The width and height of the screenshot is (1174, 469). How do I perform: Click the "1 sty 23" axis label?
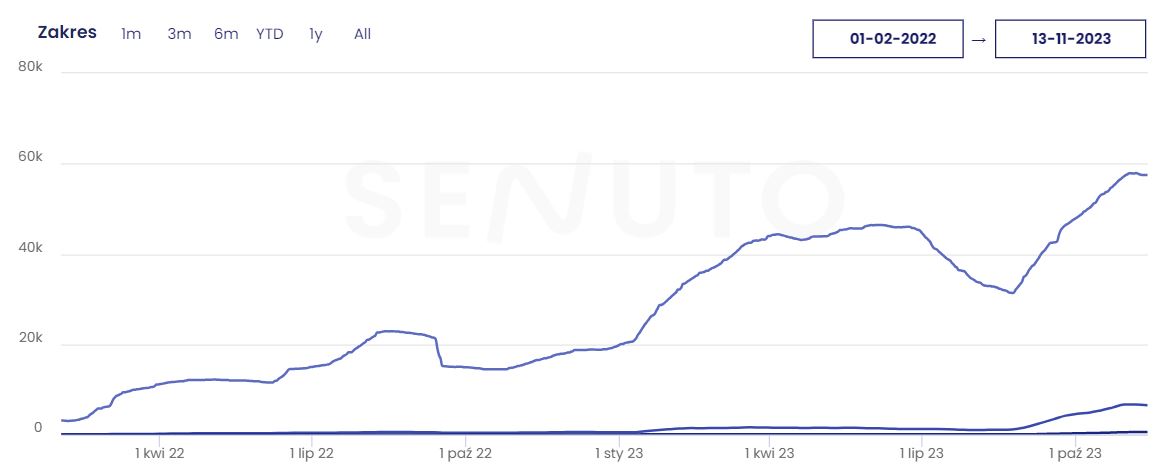point(620,453)
